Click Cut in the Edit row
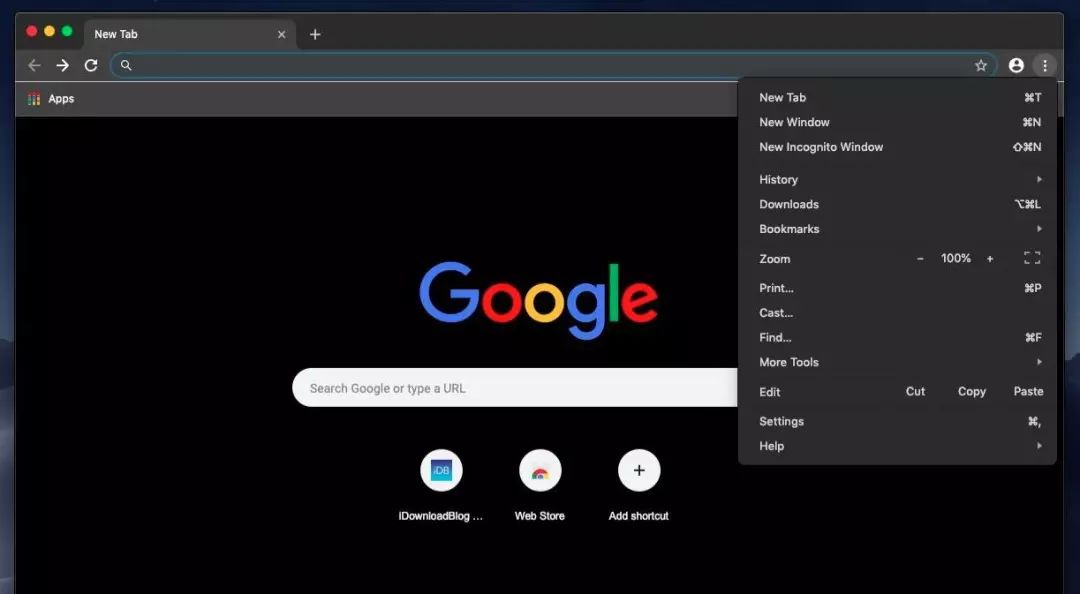Image resolution: width=1080 pixels, height=594 pixels. click(x=915, y=391)
